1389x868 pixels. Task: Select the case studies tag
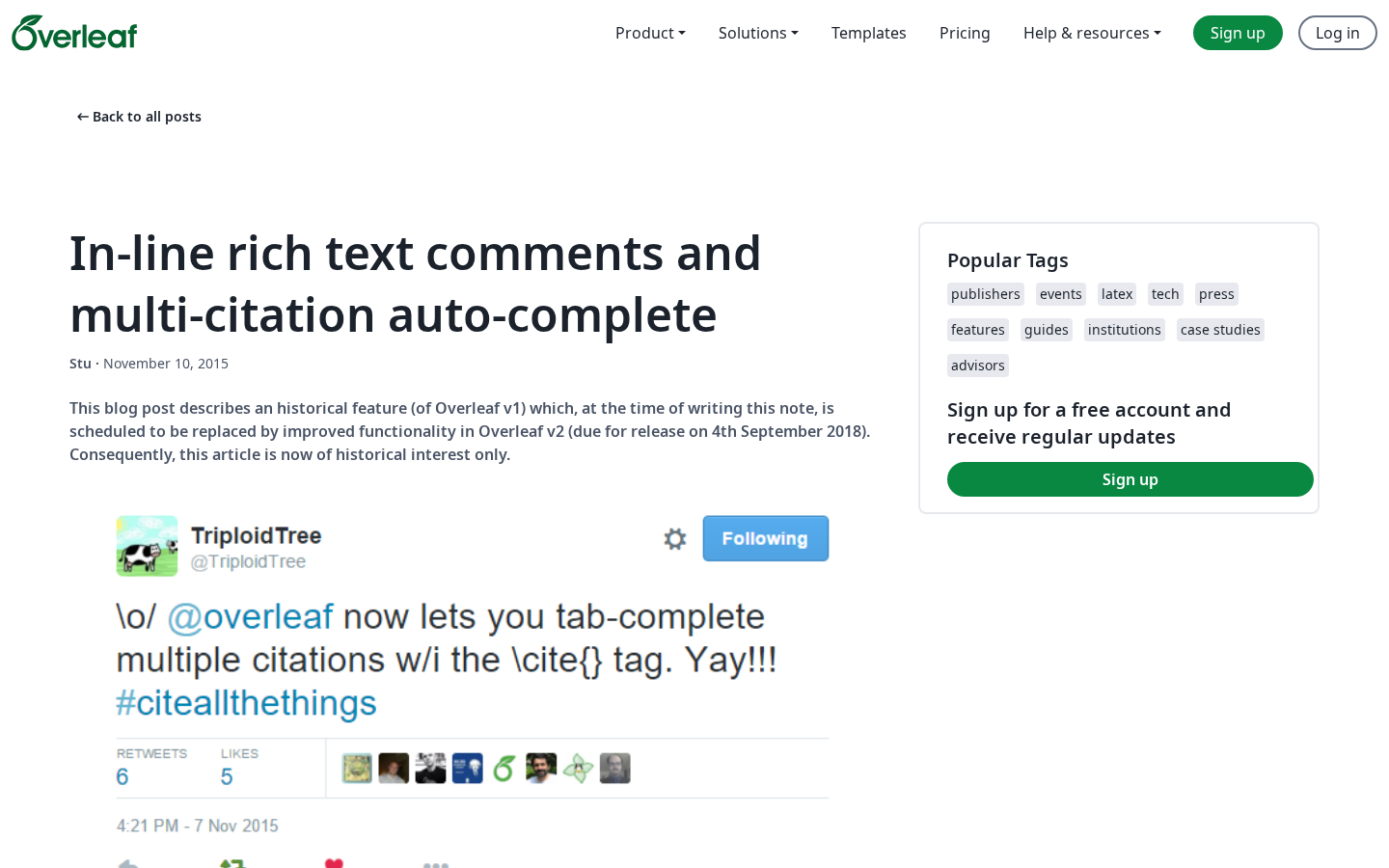click(1220, 330)
